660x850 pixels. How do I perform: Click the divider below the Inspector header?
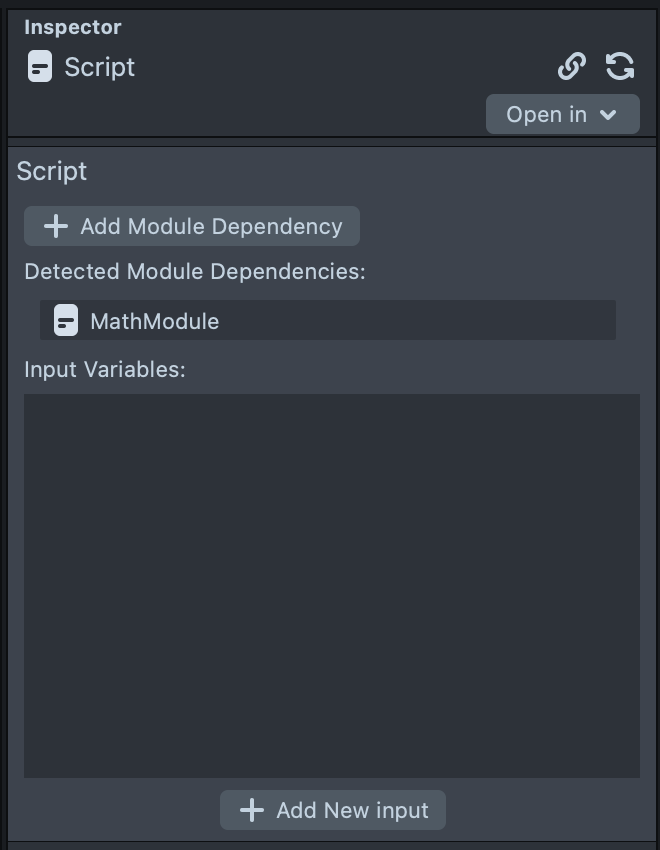(331, 141)
